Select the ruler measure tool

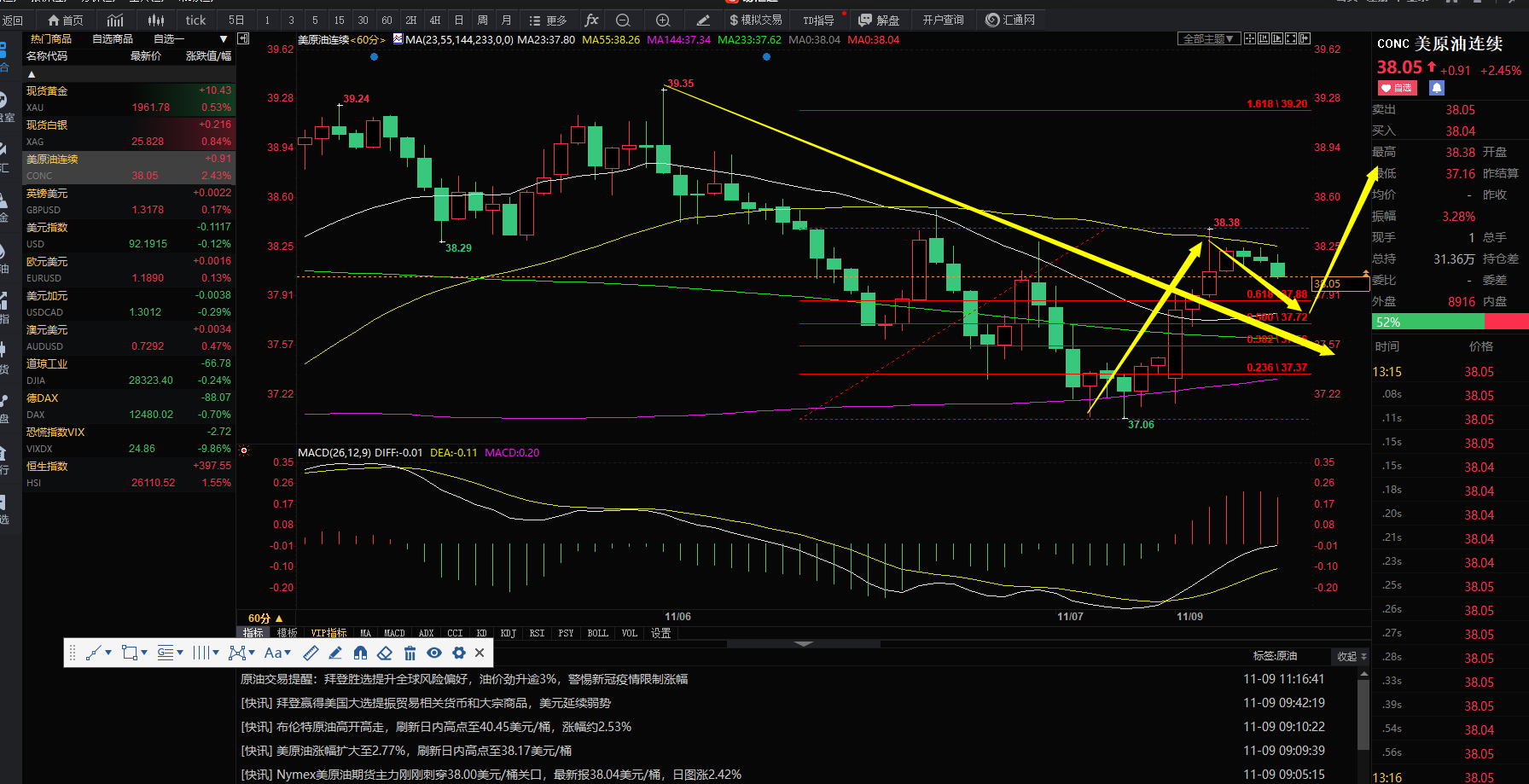[x=311, y=653]
